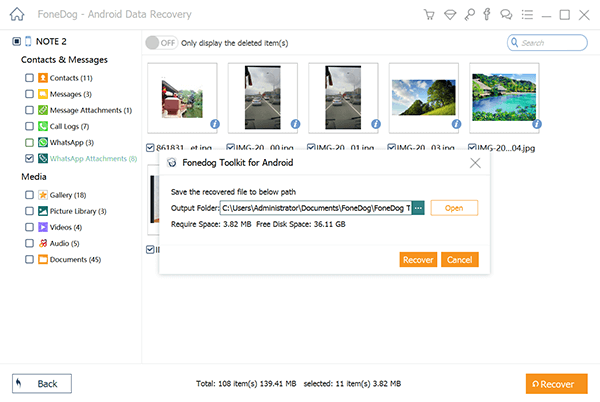Click the Contacts category icon

pos(43,78)
